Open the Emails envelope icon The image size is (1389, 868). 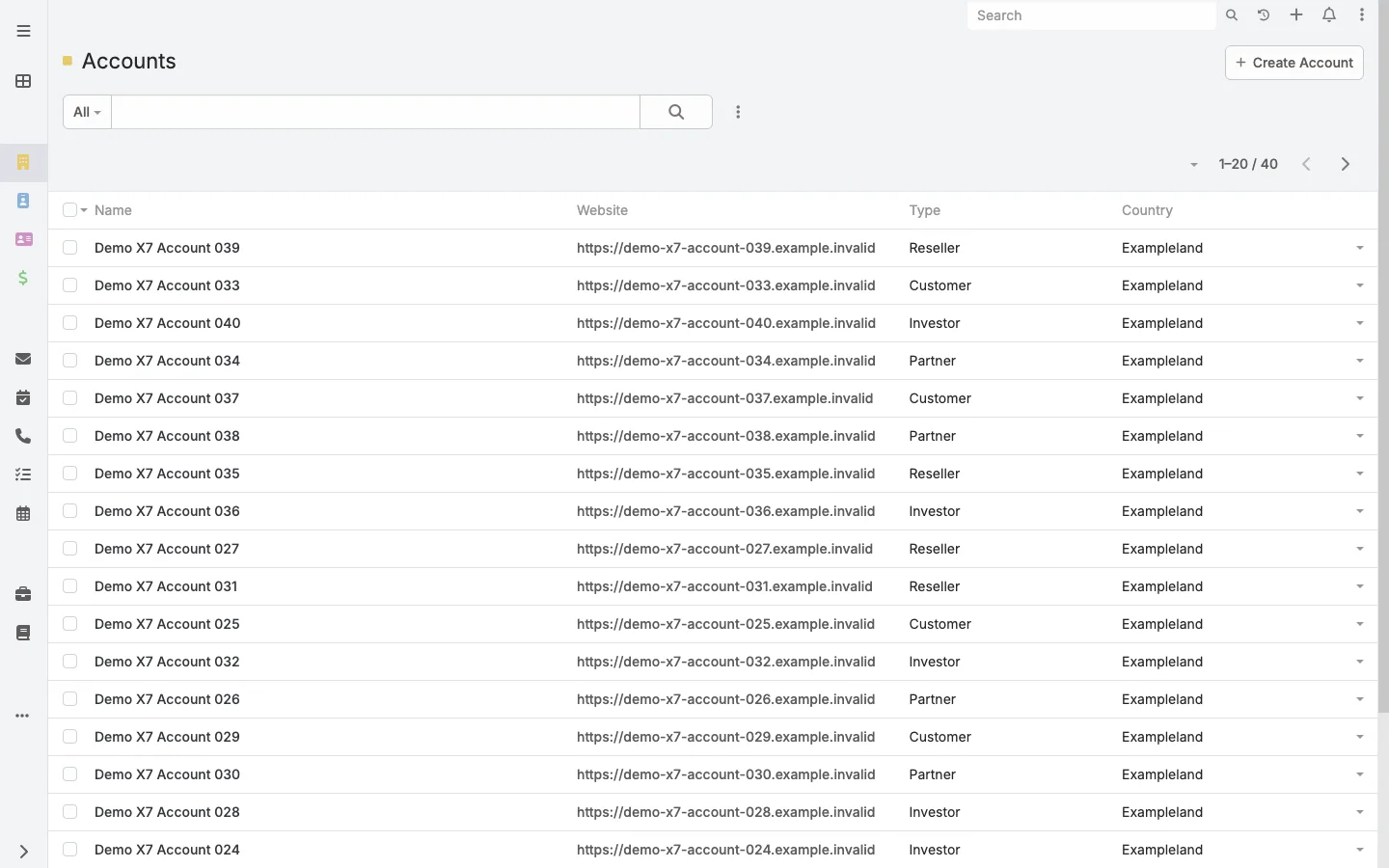(x=23, y=359)
